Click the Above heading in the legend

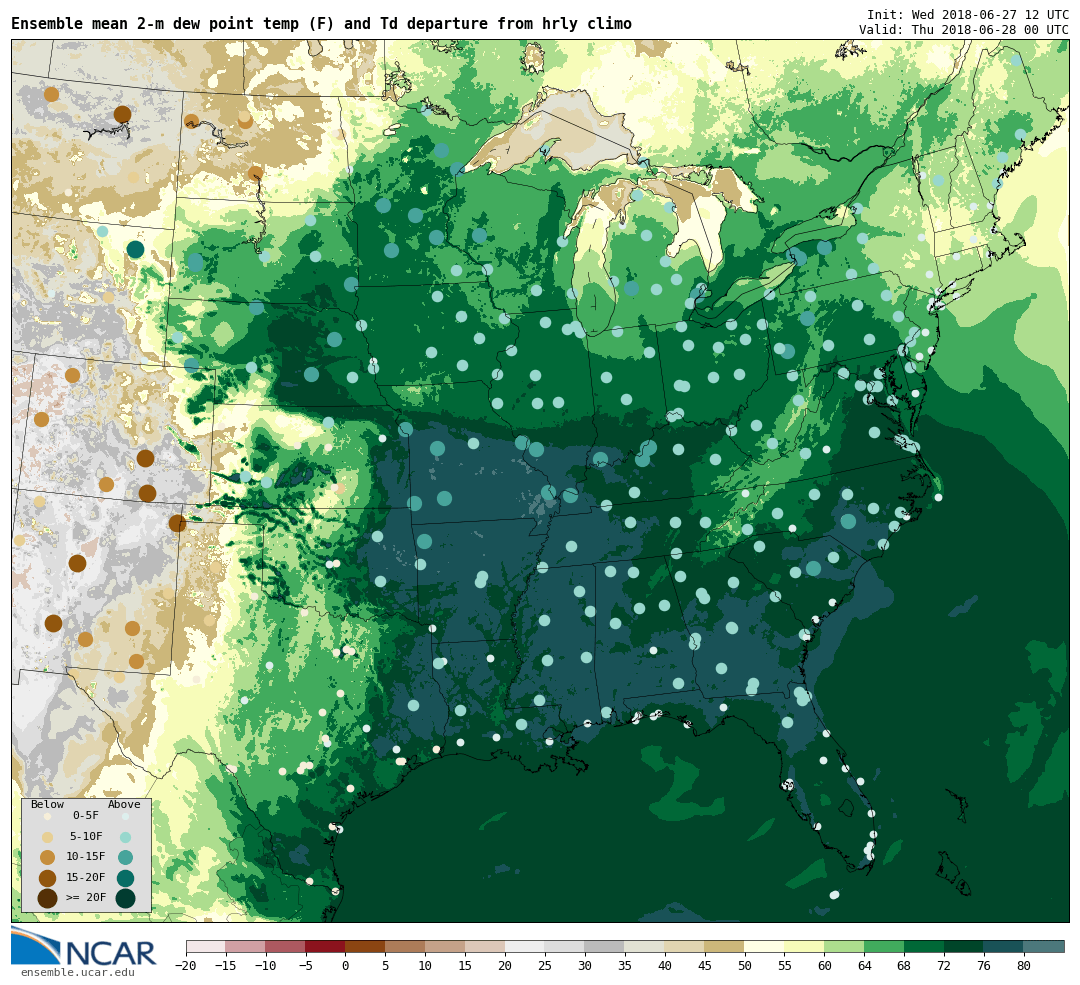pyautogui.click(x=124, y=805)
